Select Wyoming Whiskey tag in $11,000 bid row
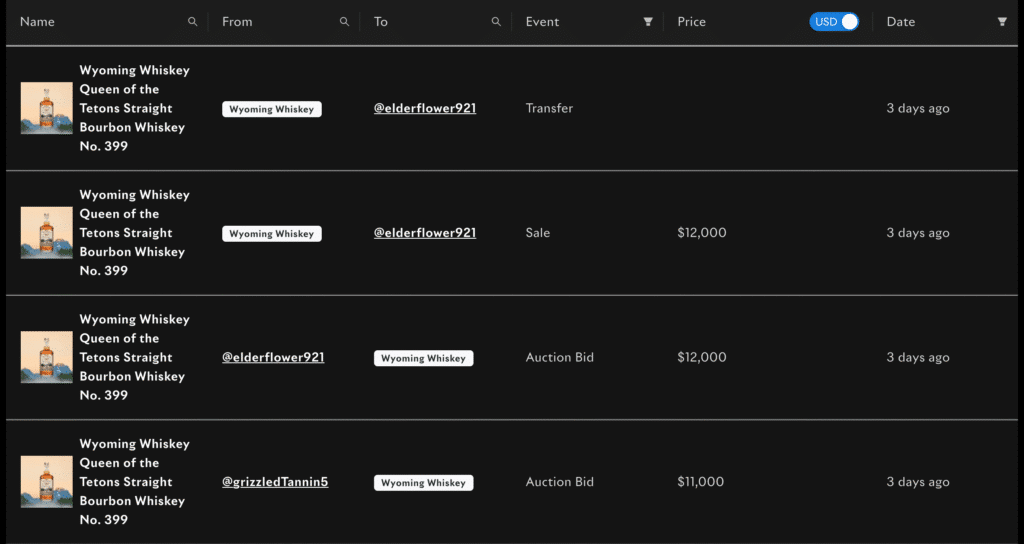 click(x=423, y=483)
